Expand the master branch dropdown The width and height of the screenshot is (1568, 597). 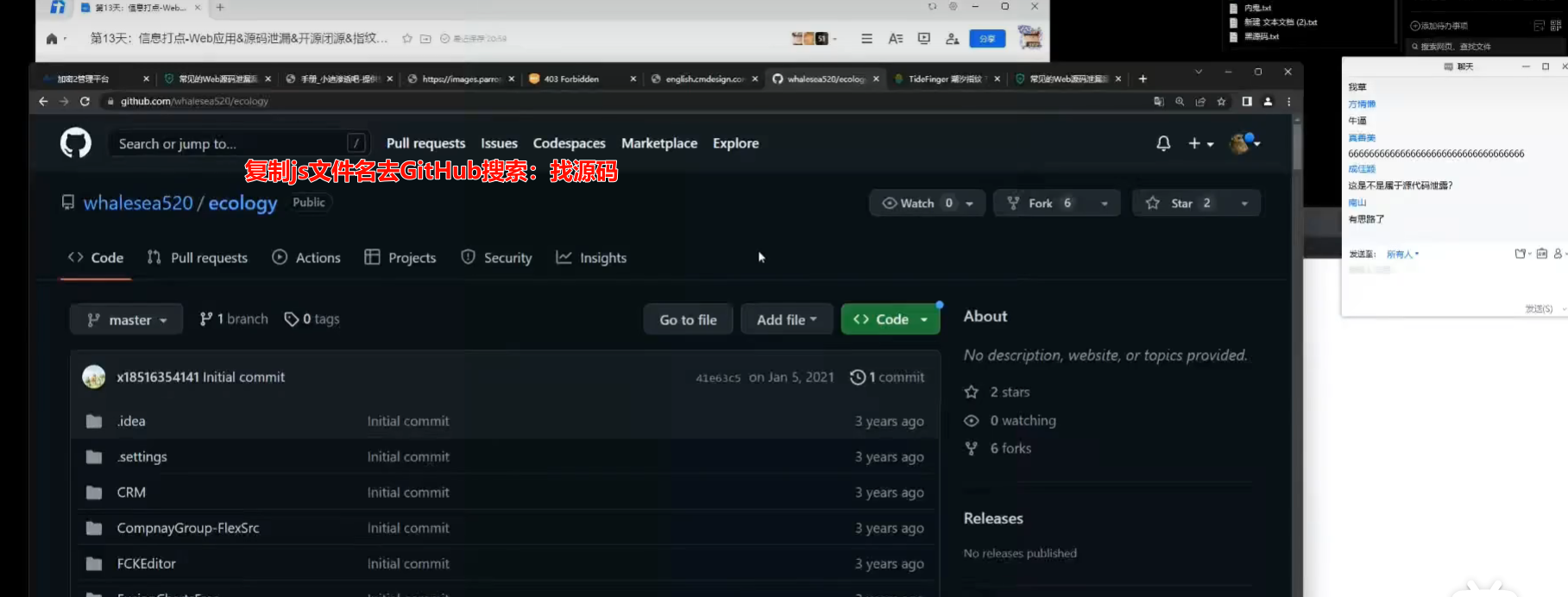tap(126, 319)
